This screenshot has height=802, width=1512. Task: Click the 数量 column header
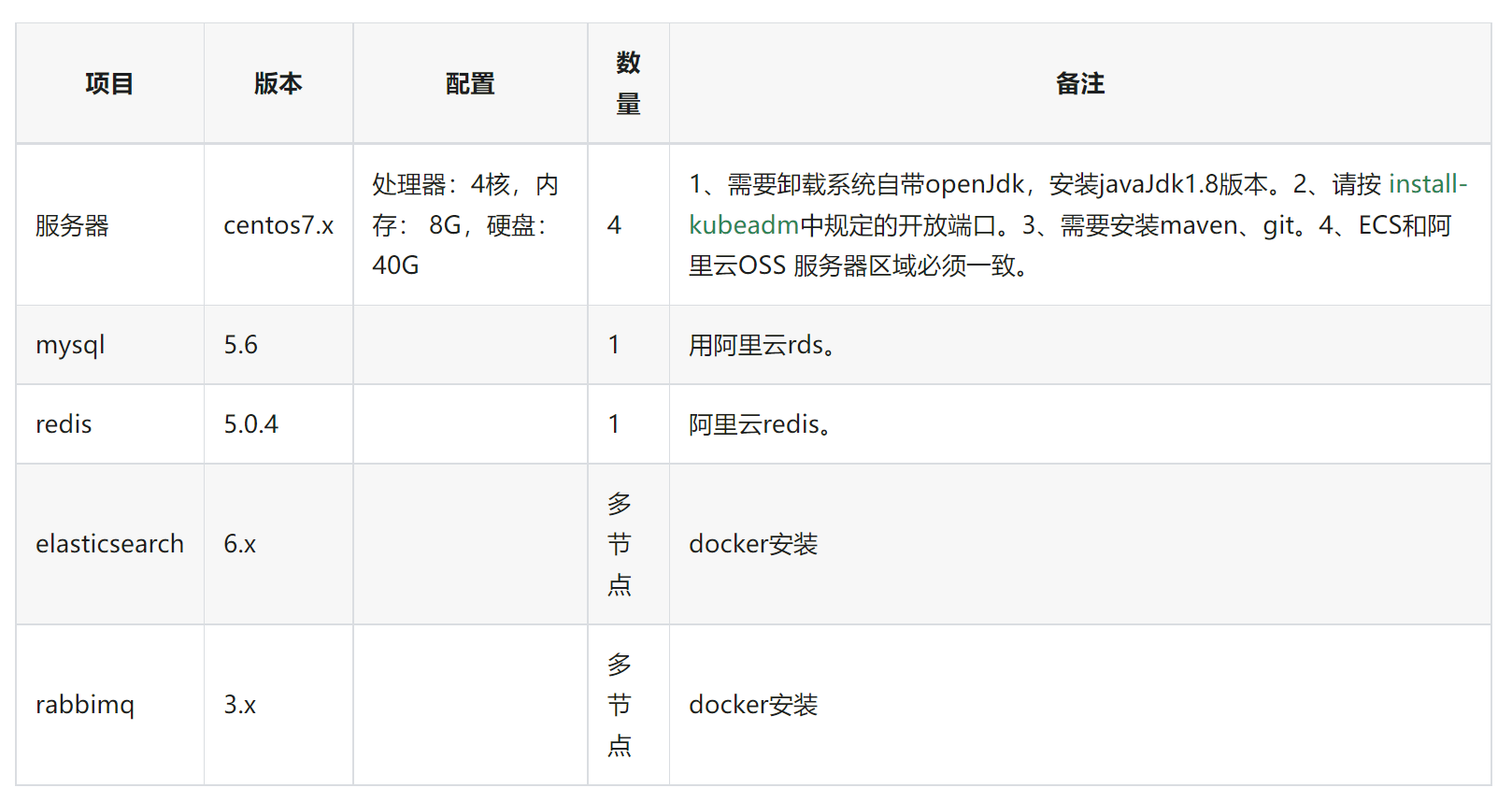click(x=628, y=83)
